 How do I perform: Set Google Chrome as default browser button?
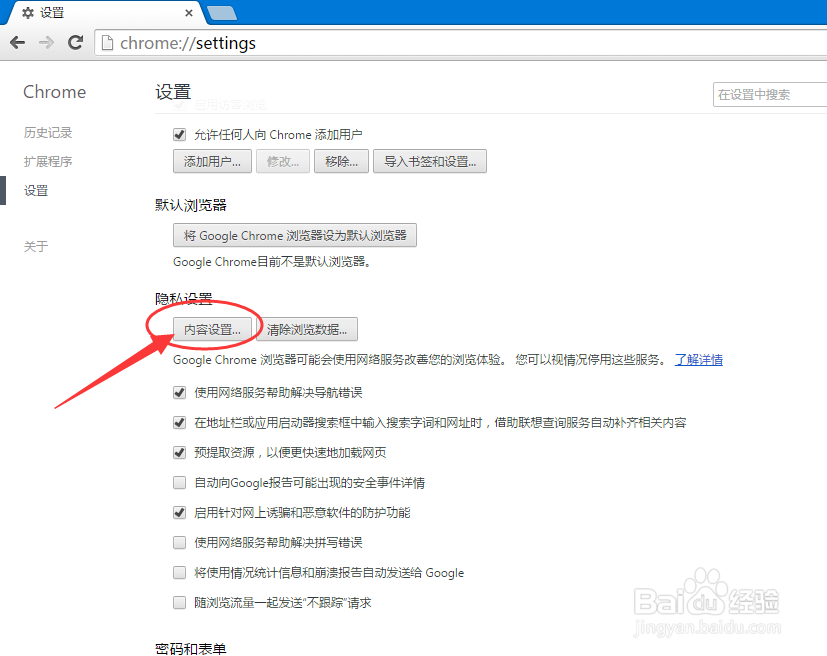click(x=295, y=235)
